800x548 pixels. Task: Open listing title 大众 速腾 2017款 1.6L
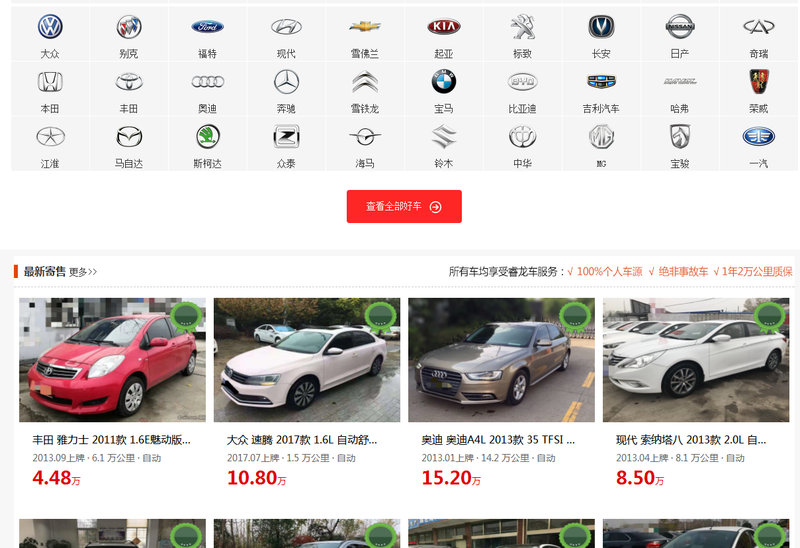coord(302,440)
